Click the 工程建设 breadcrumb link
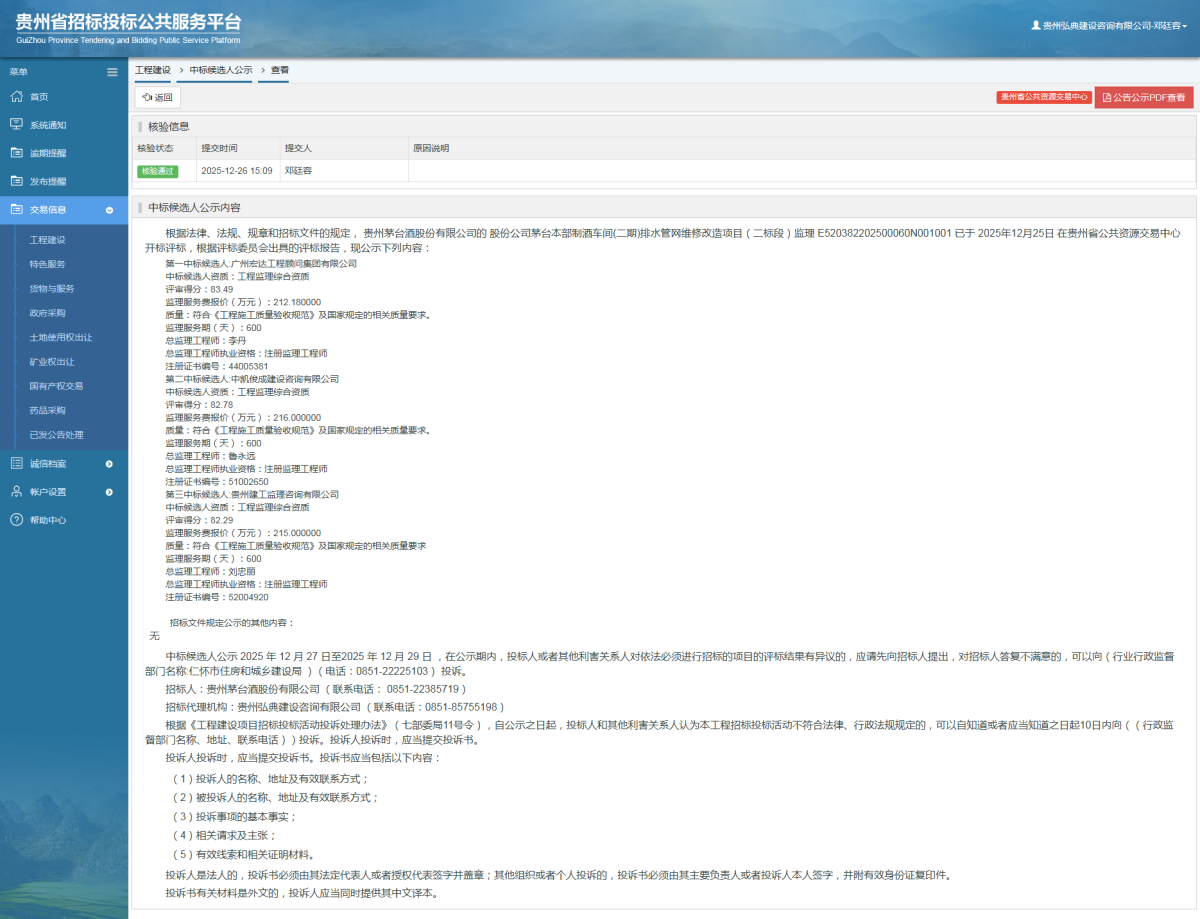The height and width of the screenshot is (919, 1200). (153, 70)
